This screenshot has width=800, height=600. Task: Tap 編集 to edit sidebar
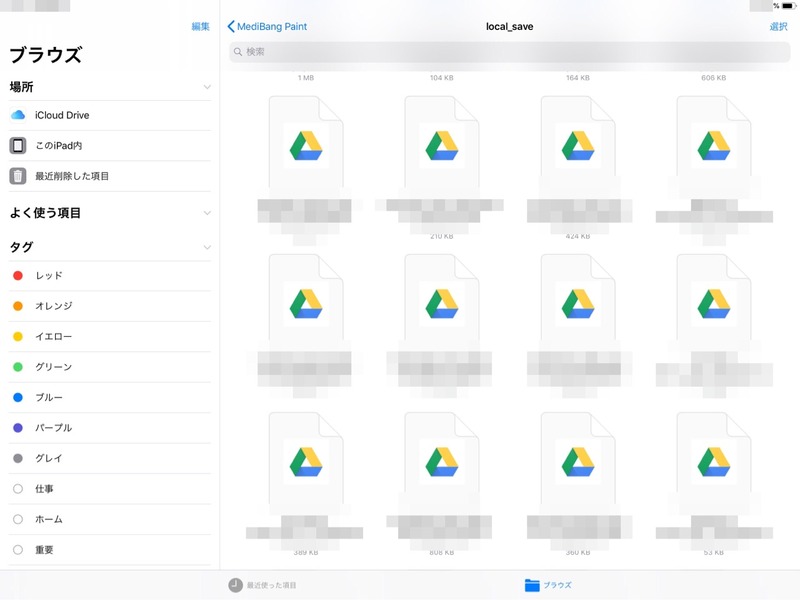pyautogui.click(x=201, y=27)
